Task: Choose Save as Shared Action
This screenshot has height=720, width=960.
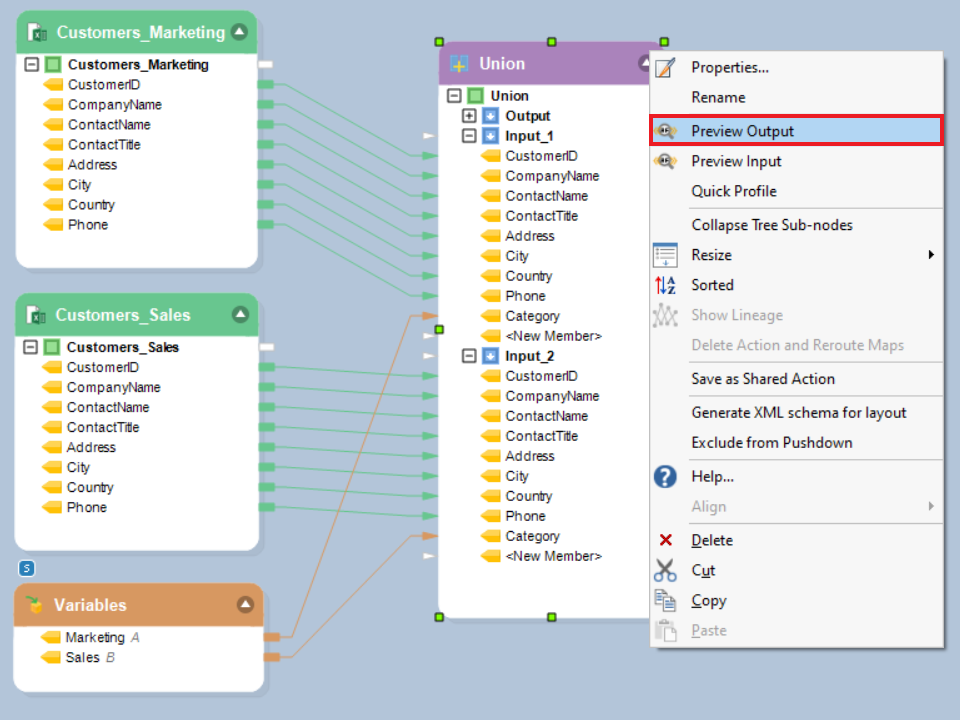Action: pos(762,379)
